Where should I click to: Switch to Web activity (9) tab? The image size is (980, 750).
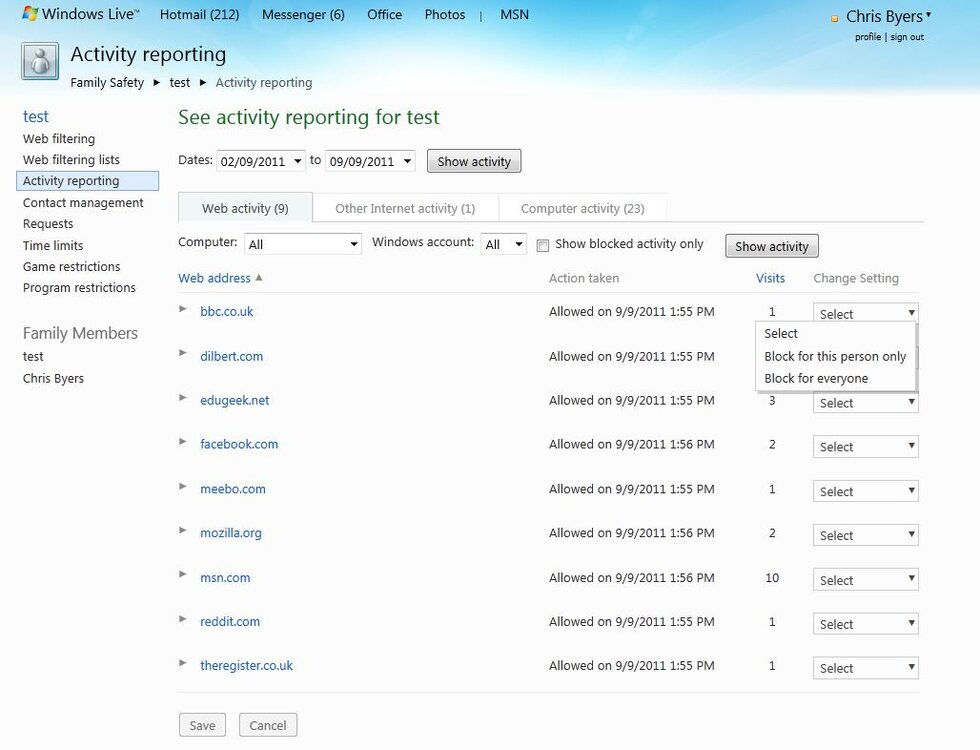pos(245,208)
